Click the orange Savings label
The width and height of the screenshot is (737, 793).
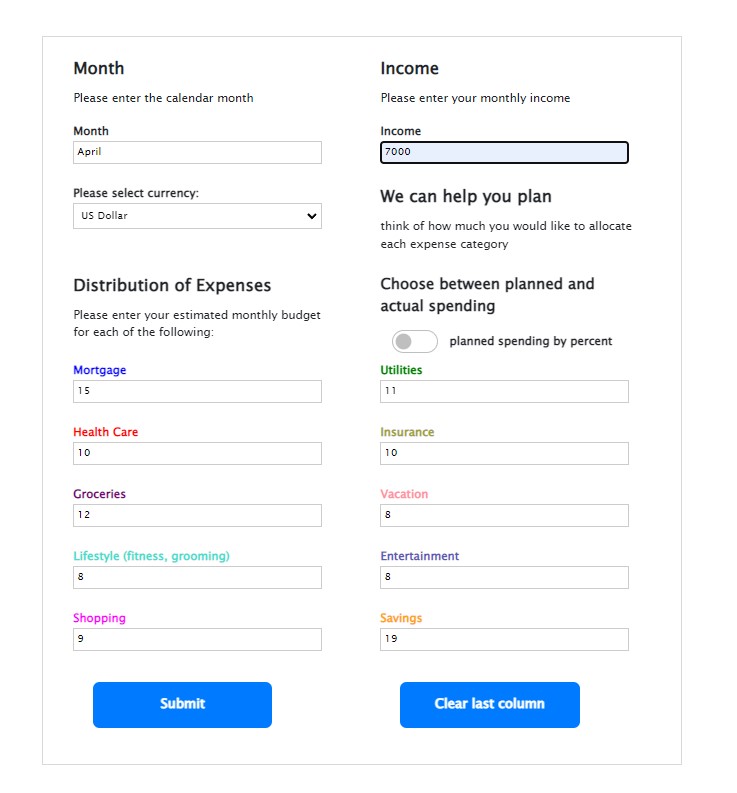pyautogui.click(x=401, y=618)
